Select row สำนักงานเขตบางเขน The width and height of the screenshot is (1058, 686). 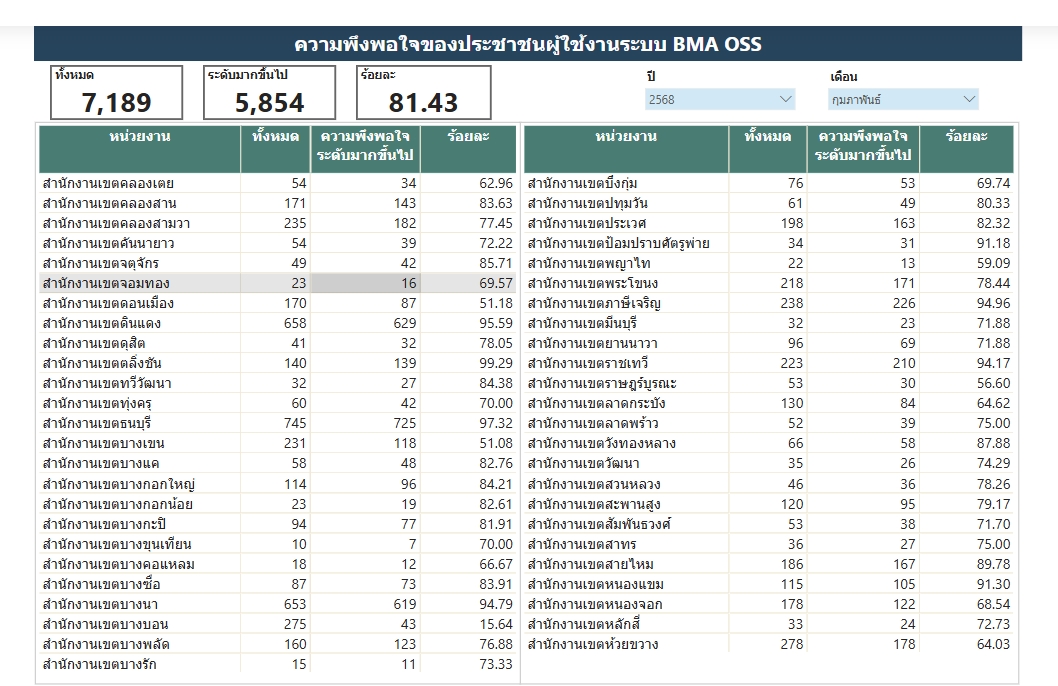(x=277, y=443)
